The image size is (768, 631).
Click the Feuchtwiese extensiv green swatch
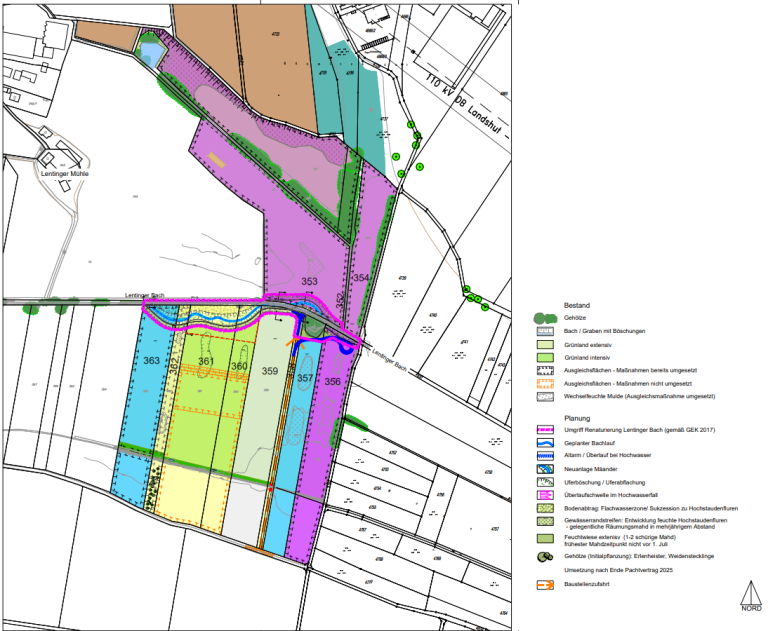click(545, 540)
